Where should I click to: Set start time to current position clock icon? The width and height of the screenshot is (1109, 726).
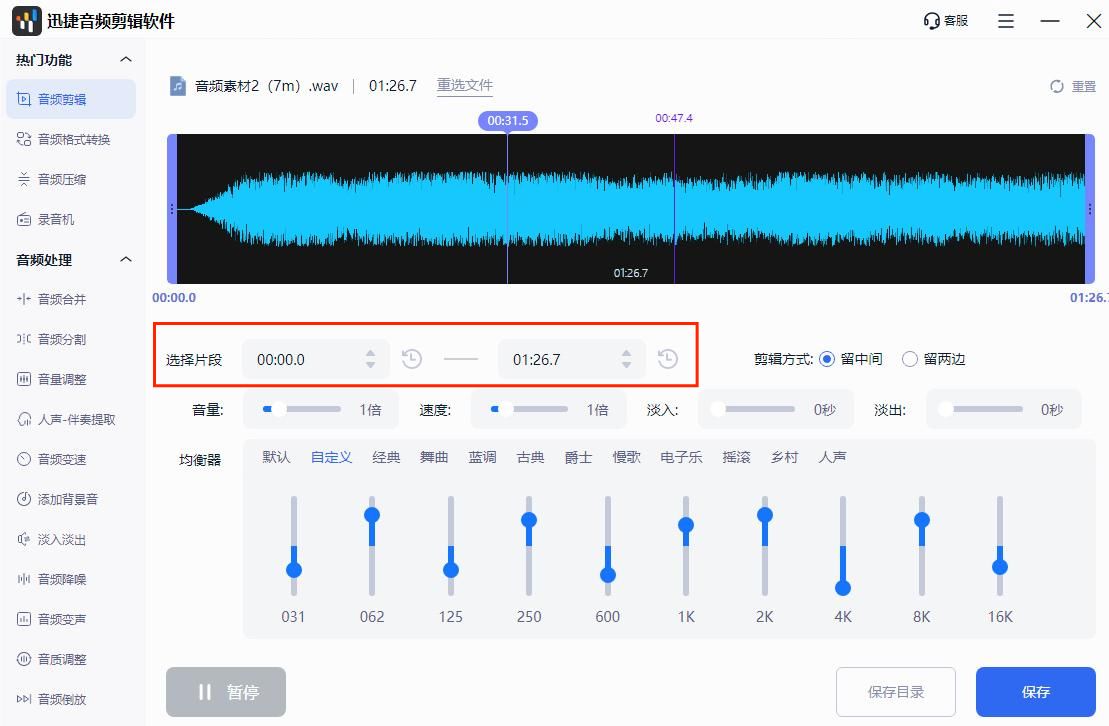pos(412,359)
